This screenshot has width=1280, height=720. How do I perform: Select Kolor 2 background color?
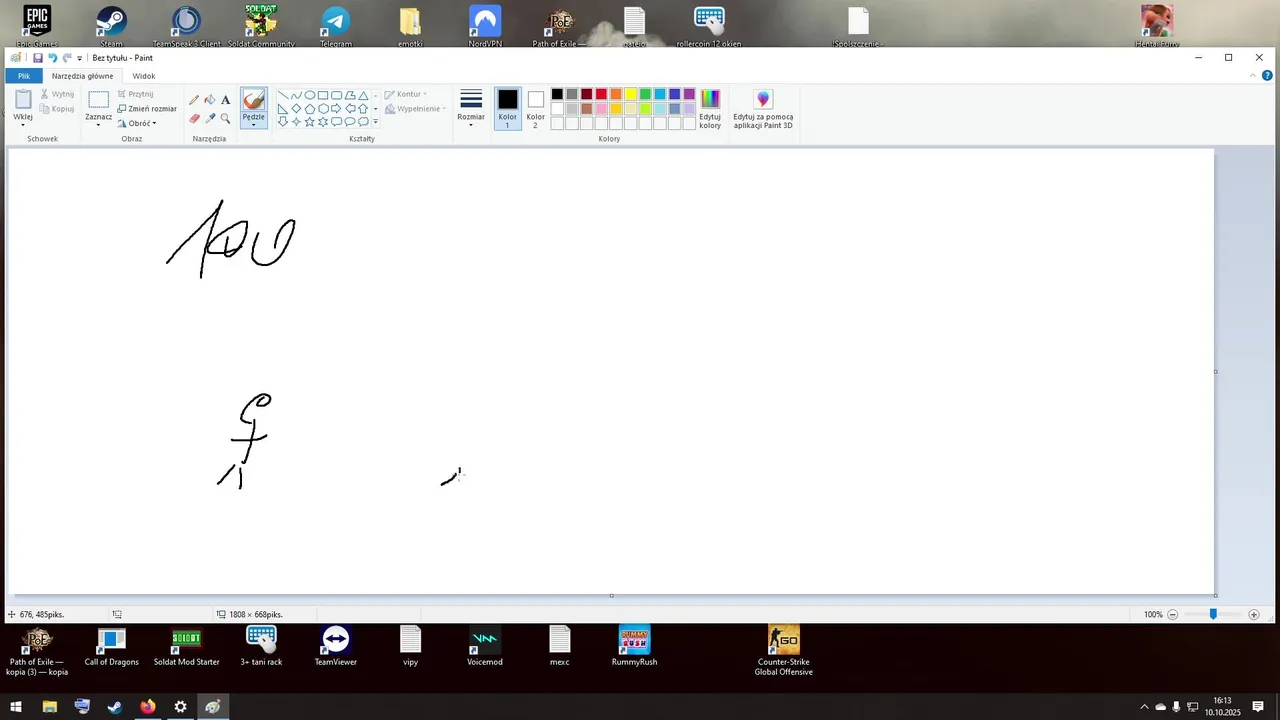(x=536, y=108)
